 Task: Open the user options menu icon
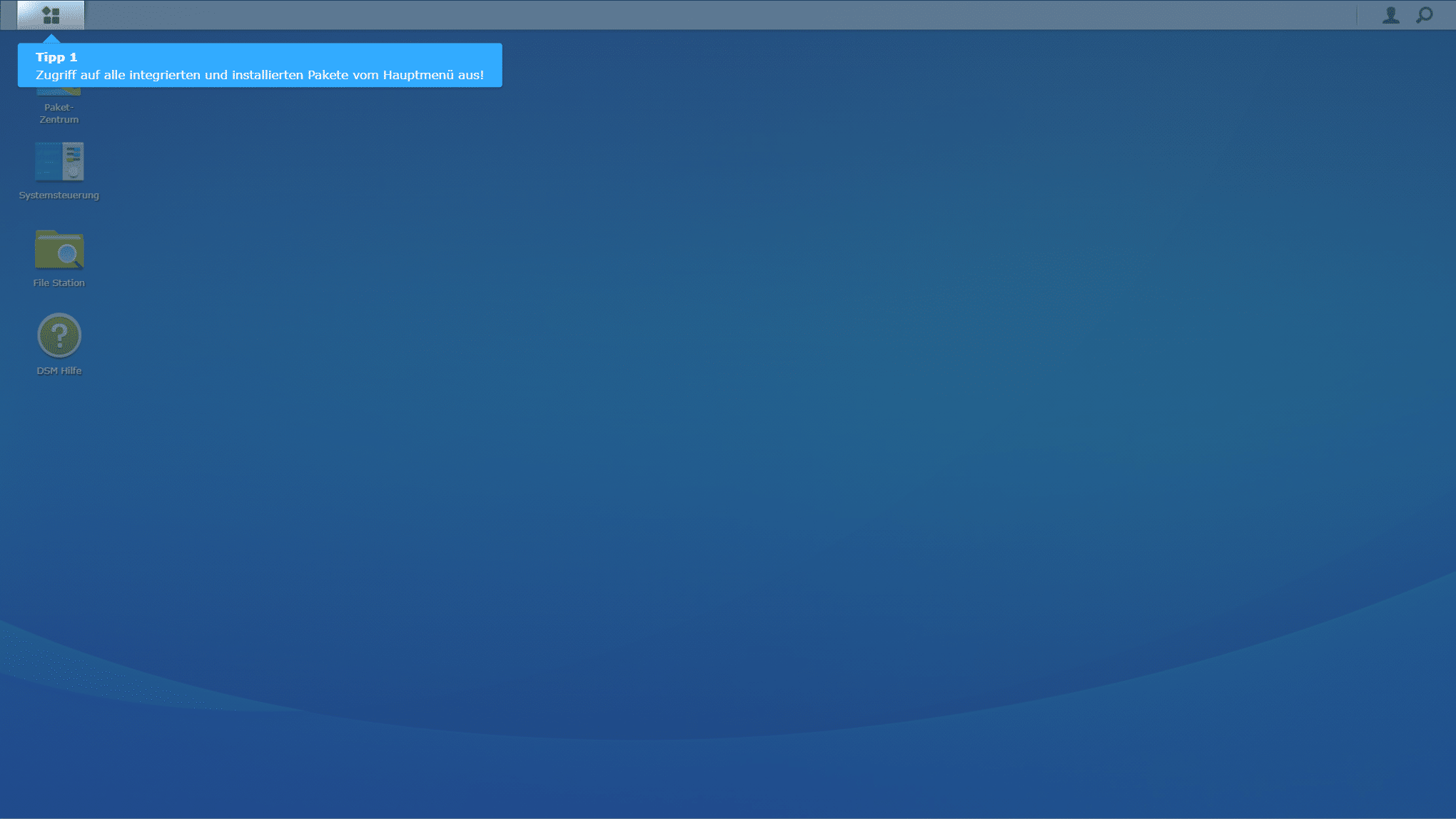1390,15
